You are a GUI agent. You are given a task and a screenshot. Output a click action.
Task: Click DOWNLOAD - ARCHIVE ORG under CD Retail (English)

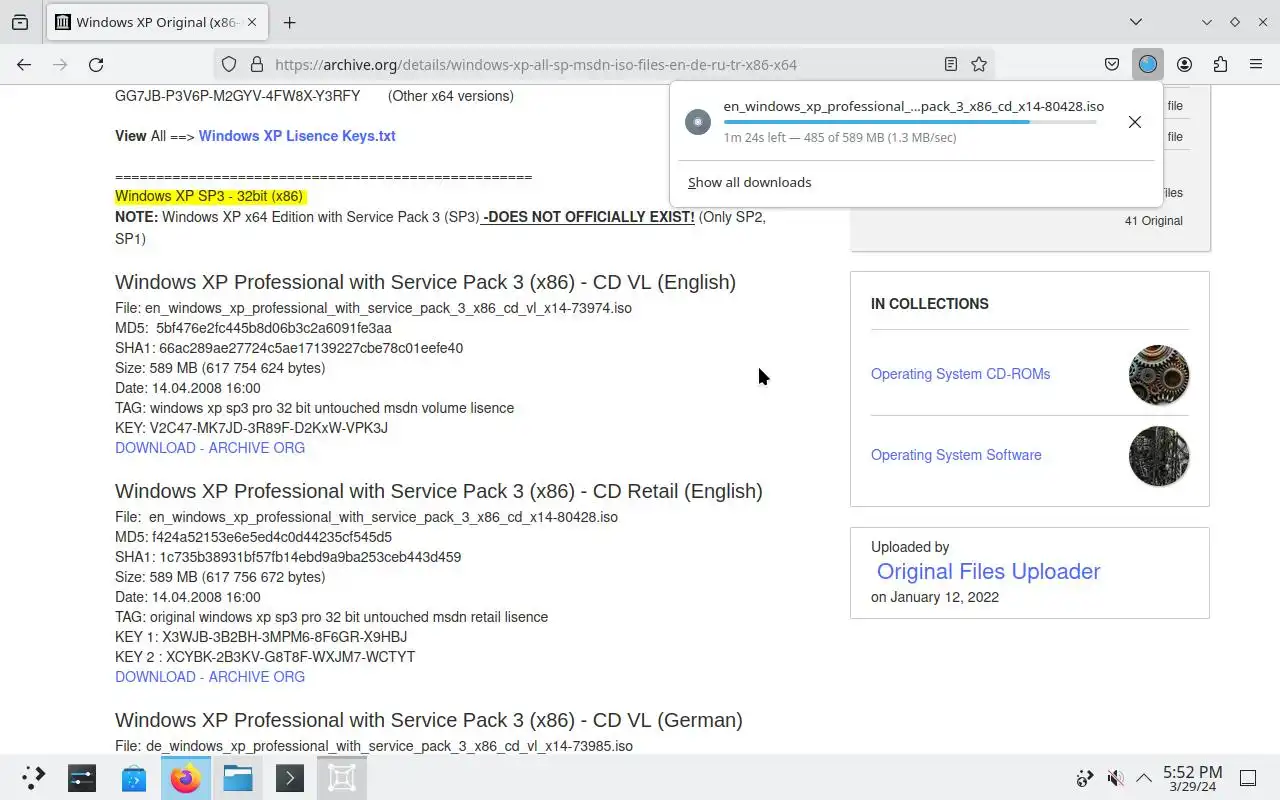(210, 677)
